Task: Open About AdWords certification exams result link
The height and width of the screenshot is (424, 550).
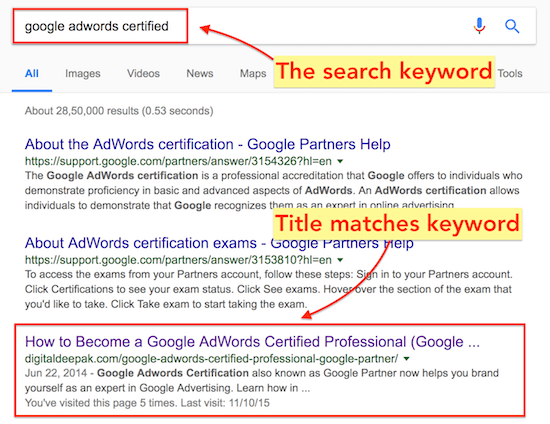Action: tap(219, 243)
